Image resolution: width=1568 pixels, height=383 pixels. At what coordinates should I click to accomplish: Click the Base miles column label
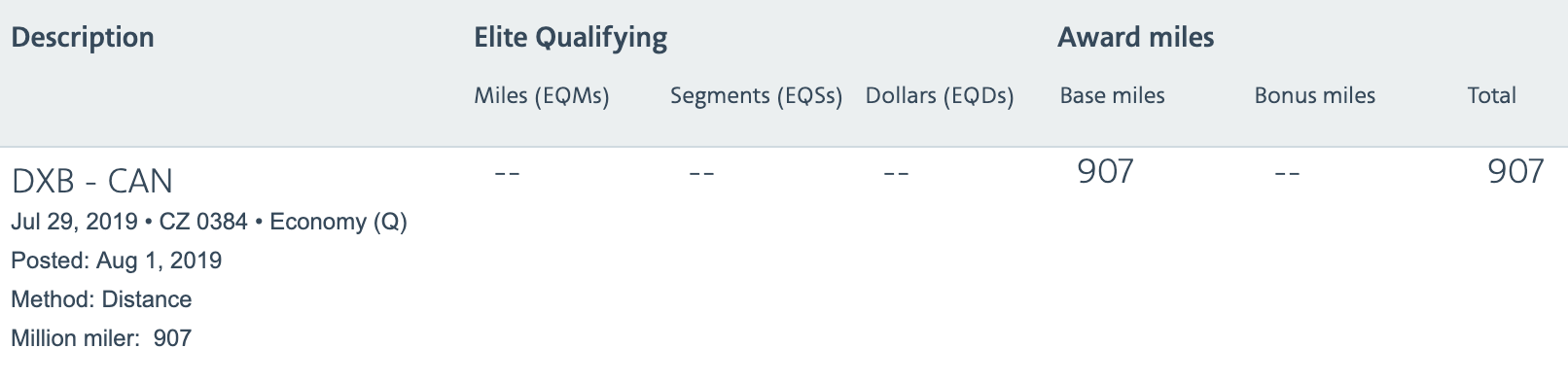click(1112, 95)
